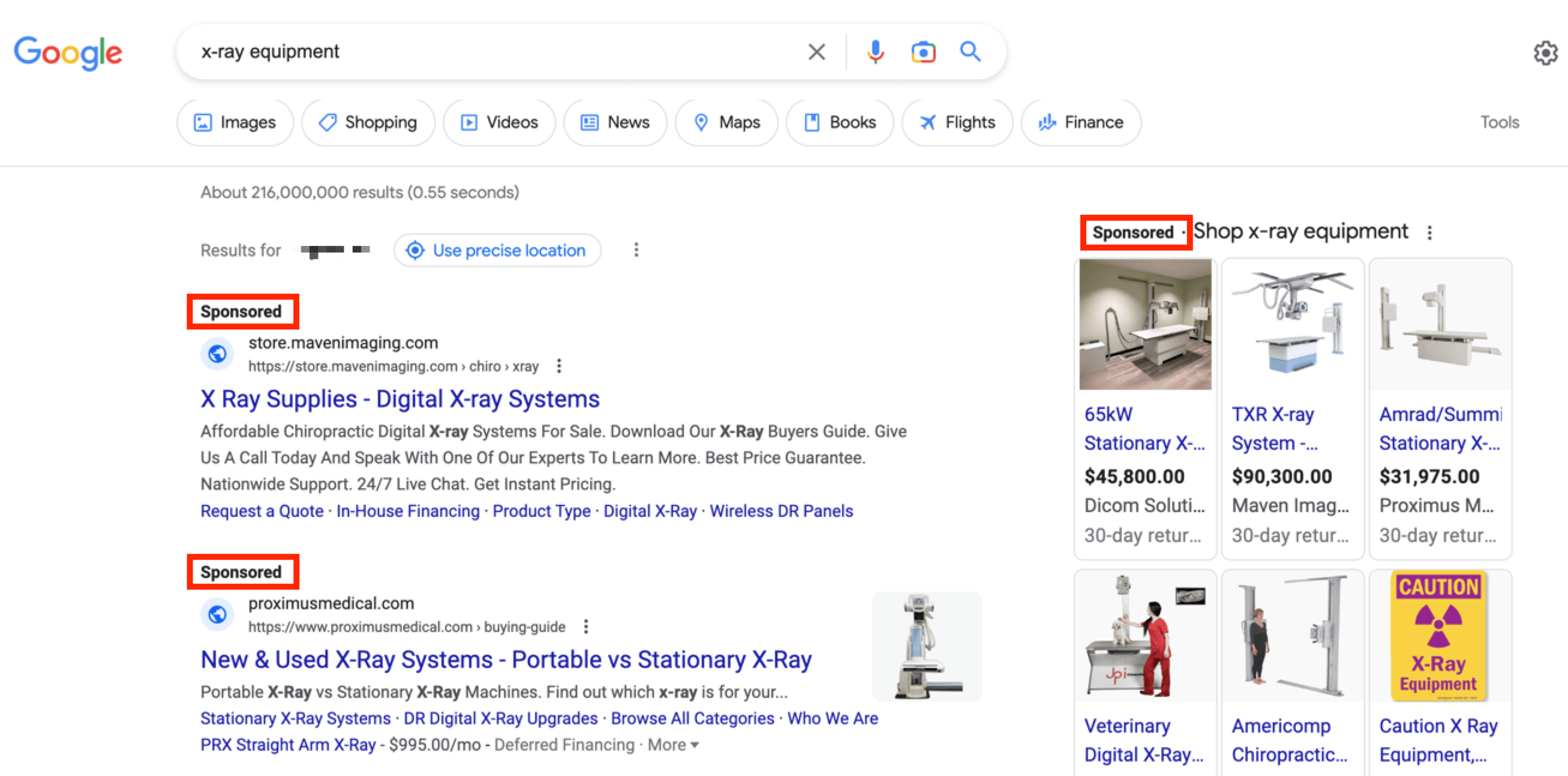Click the $45,800.00 price
1568x776 pixels.
[x=1134, y=476]
